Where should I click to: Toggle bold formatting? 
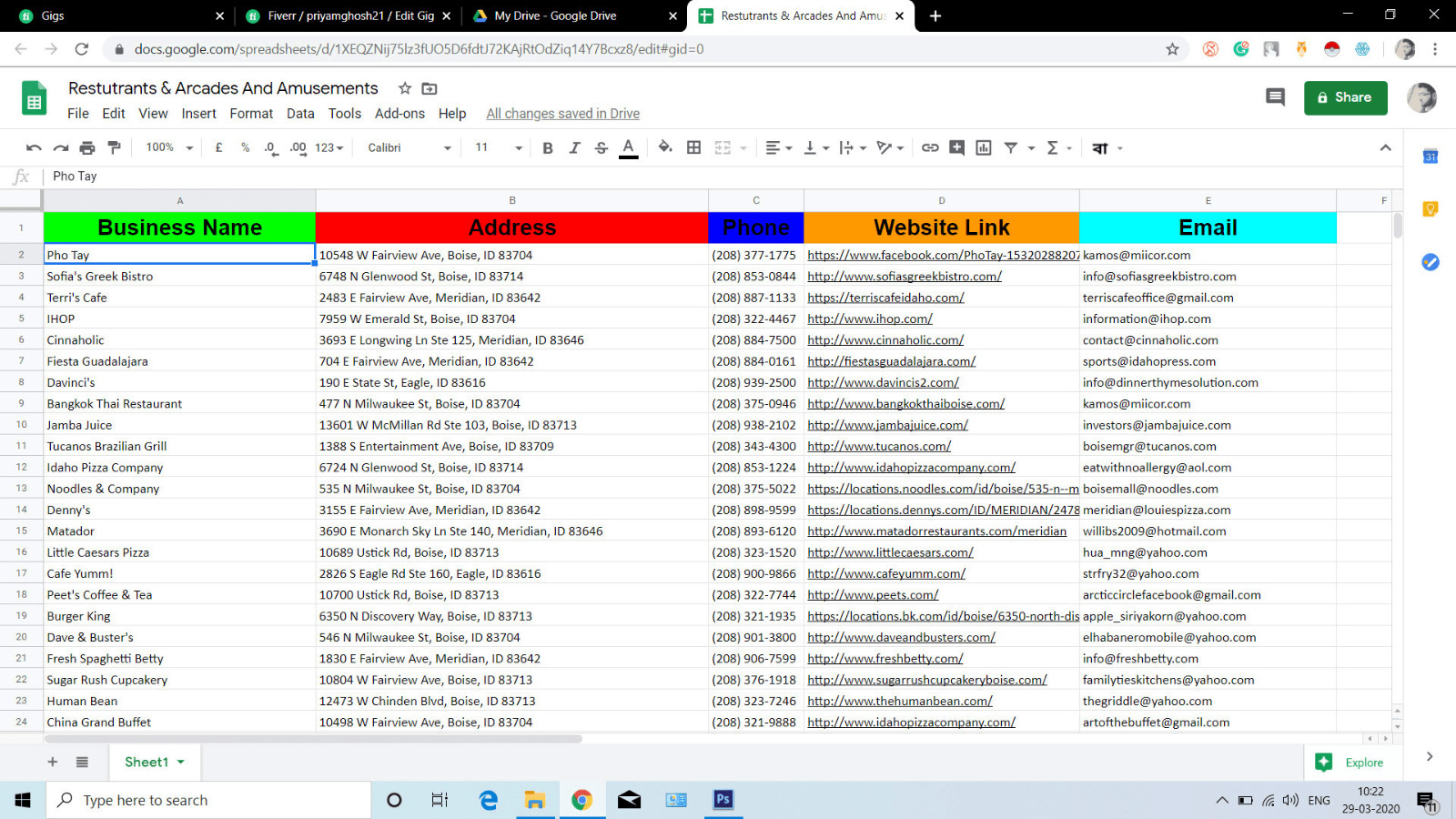tap(548, 147)
